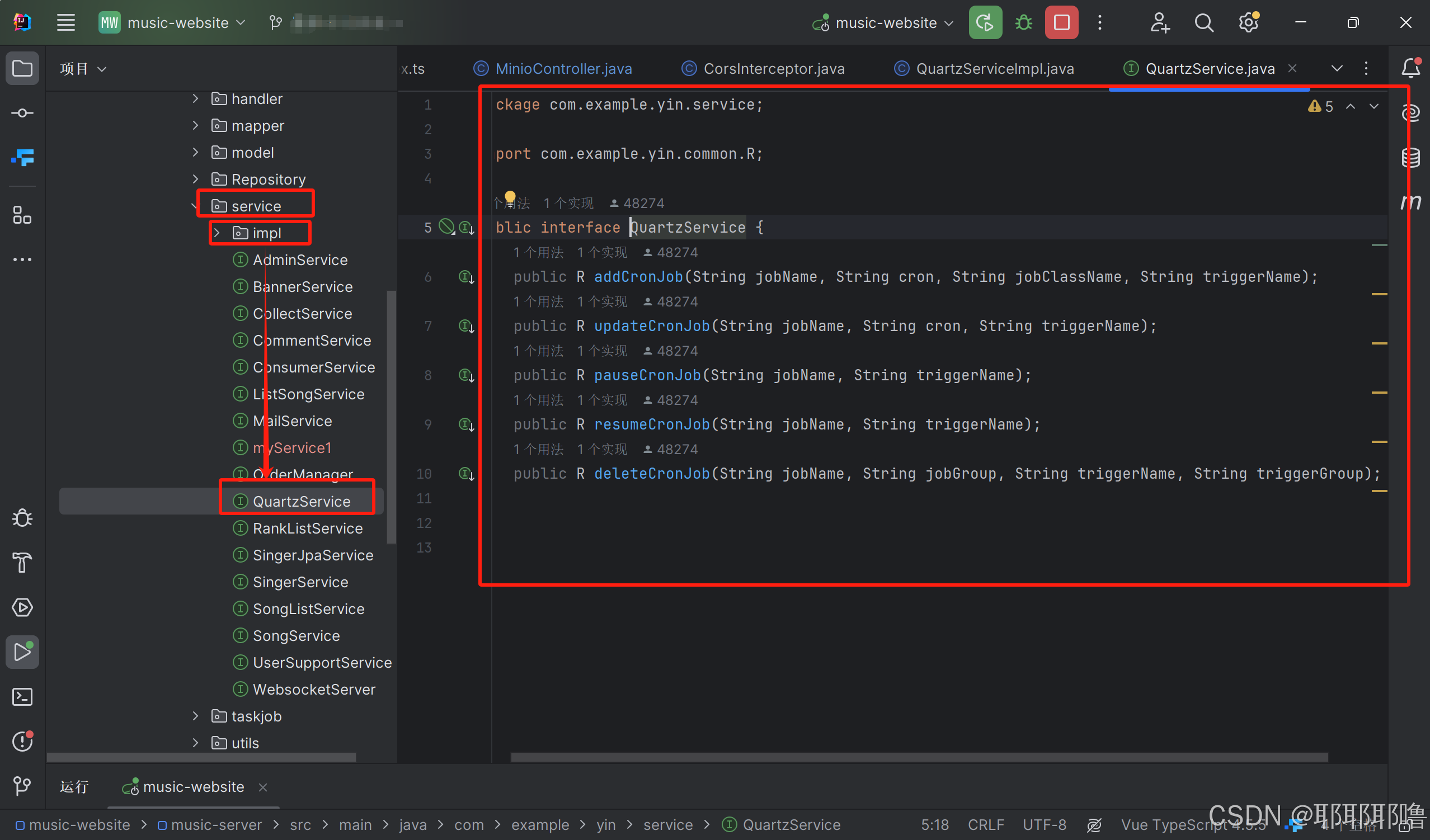Open Search Everywhere magnifier icon
This screenshot has width=1430, height=840.
coord(1203,23)
